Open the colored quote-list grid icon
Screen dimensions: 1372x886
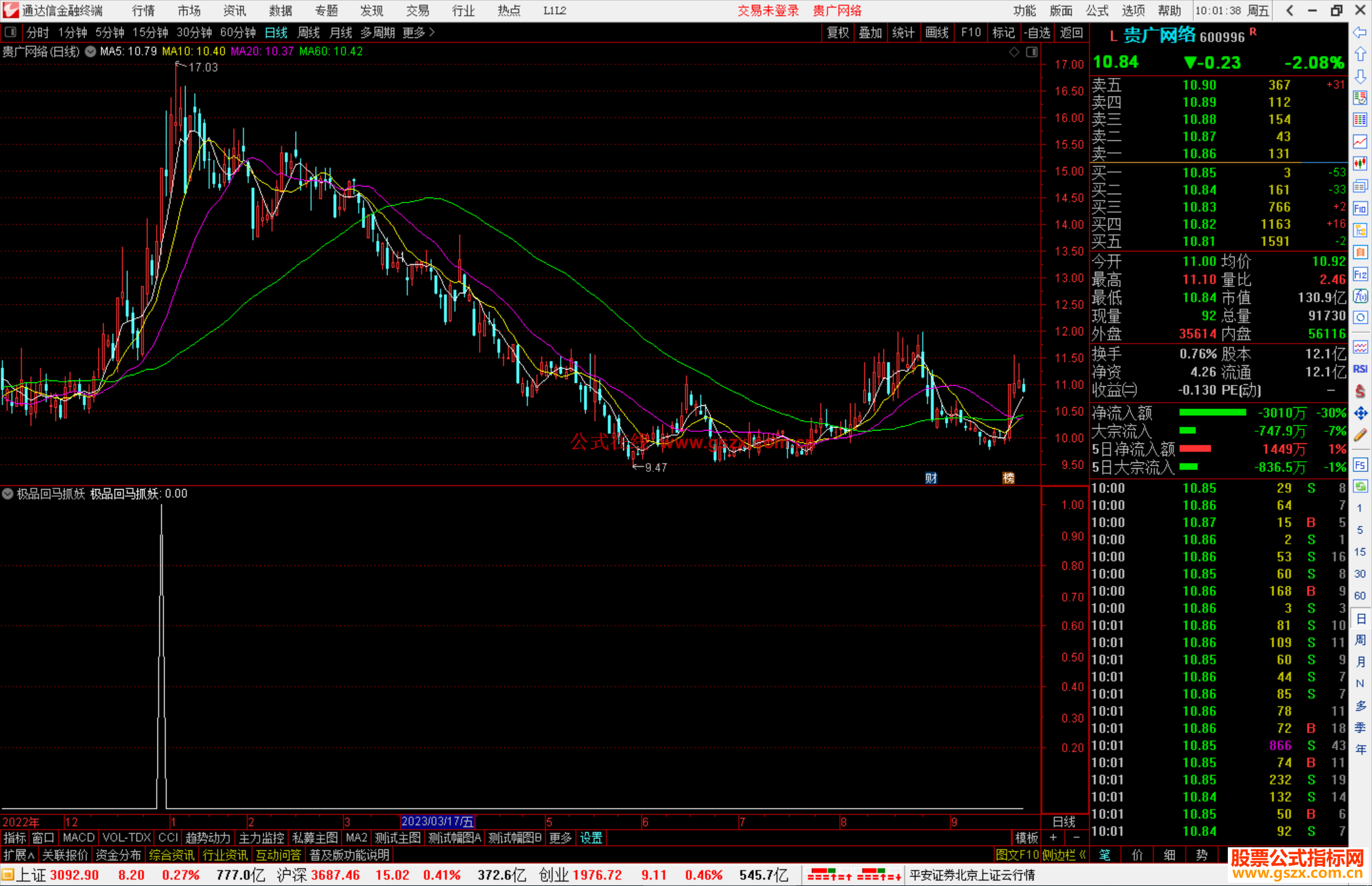click(1360, 120)
